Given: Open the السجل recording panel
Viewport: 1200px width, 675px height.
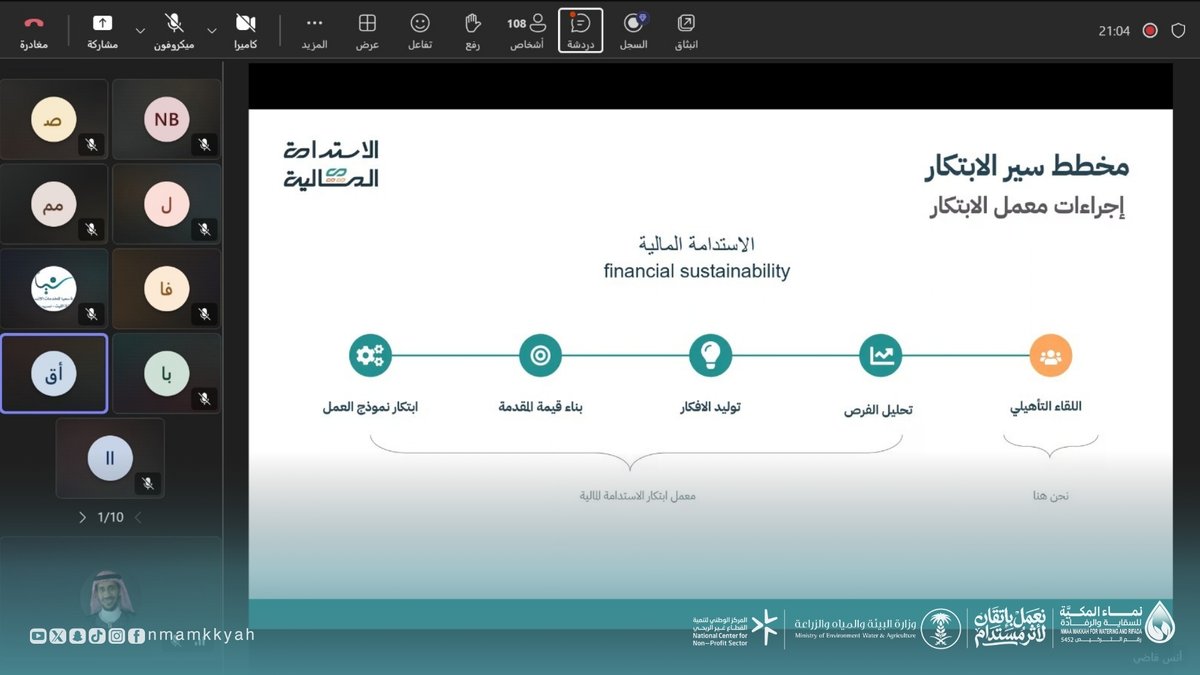Looking at the screenshot, I should click(x=633, y=30).
